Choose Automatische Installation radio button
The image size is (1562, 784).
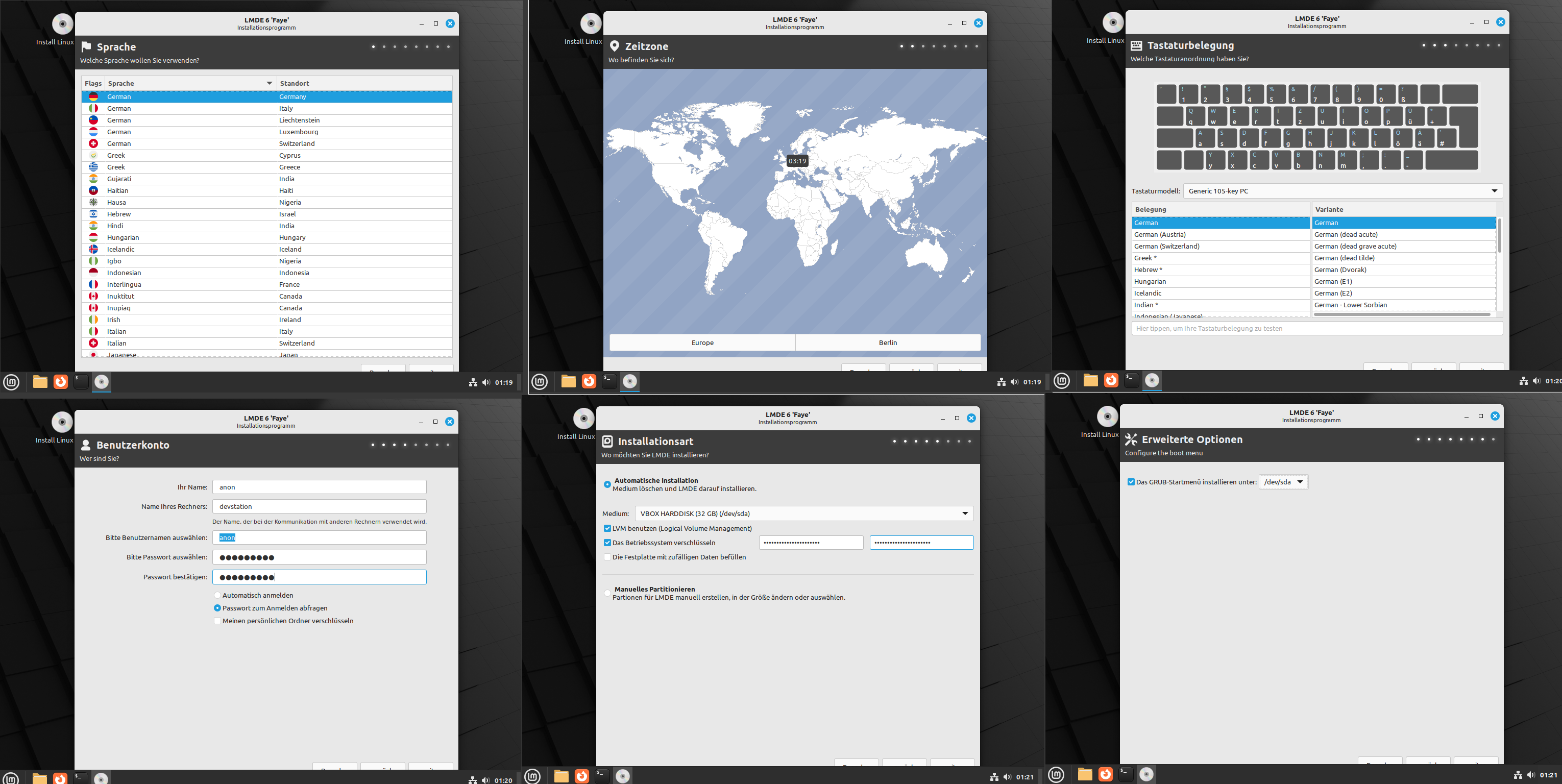coord(607,484)
